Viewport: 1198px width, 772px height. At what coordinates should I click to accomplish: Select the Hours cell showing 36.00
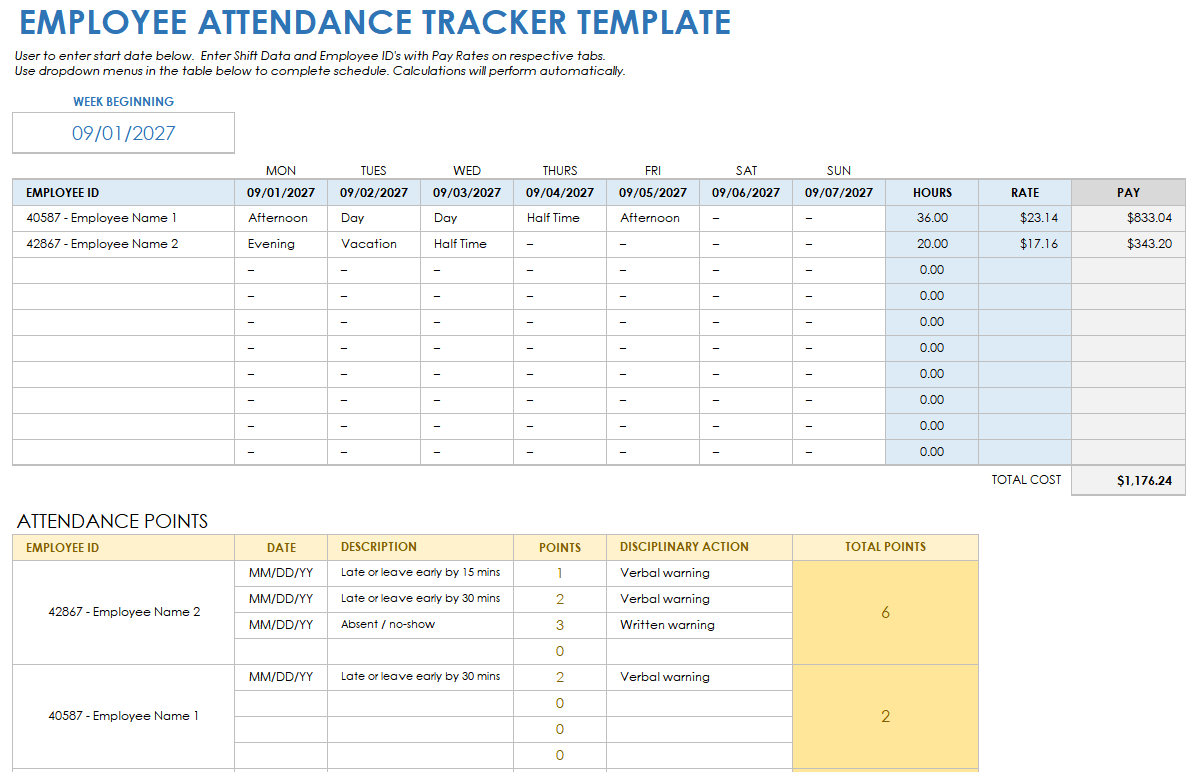click(931, 217)
